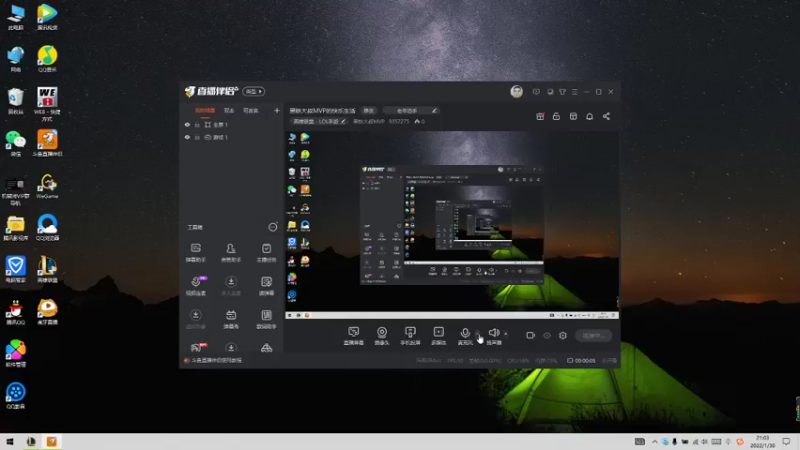Viewport: 800px width, 450px height.
Task: Open the taskbar clock and date
Action: tap(762, 442)
